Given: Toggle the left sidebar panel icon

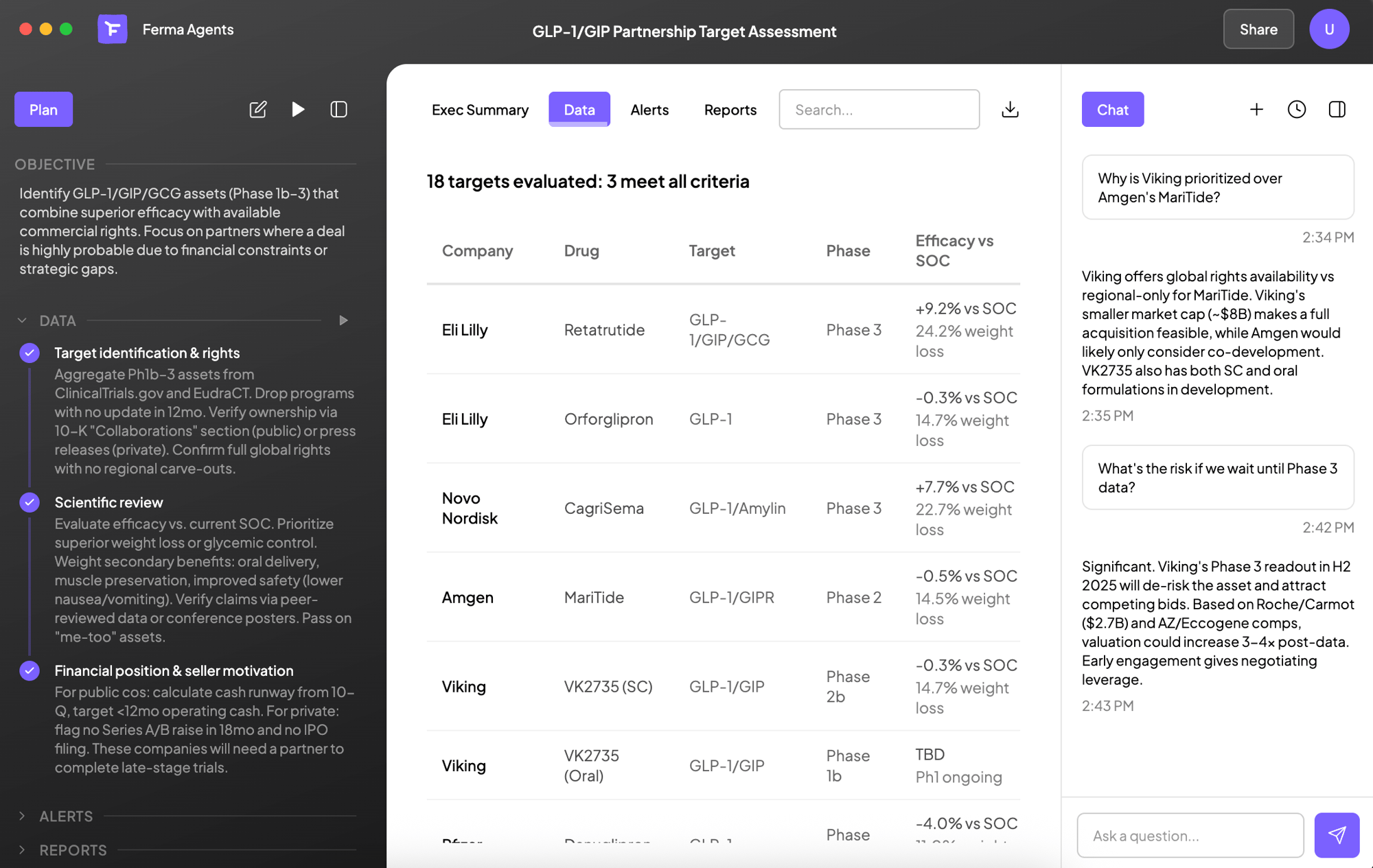Looking at the screenshot, I should click(339, 110).
